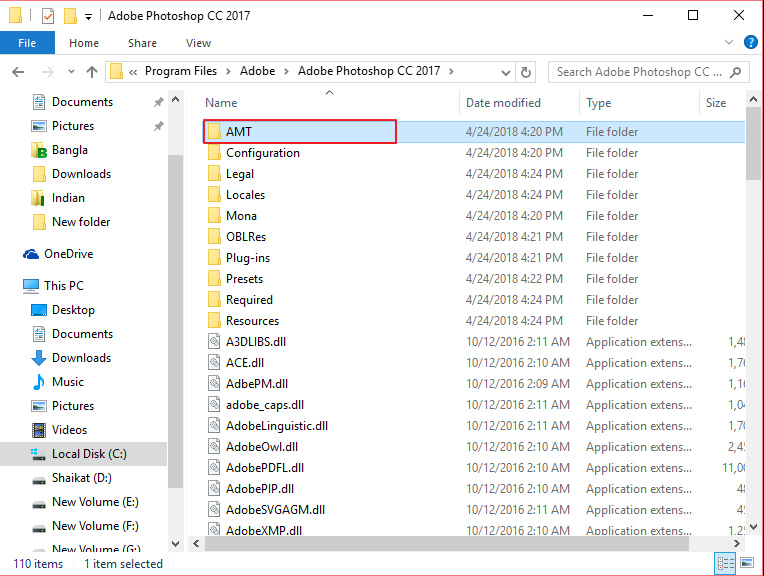Image resolution: width=764 pixels, height=576 pixels.
Task: Sort by the Name column header
Action: point(330,103)
